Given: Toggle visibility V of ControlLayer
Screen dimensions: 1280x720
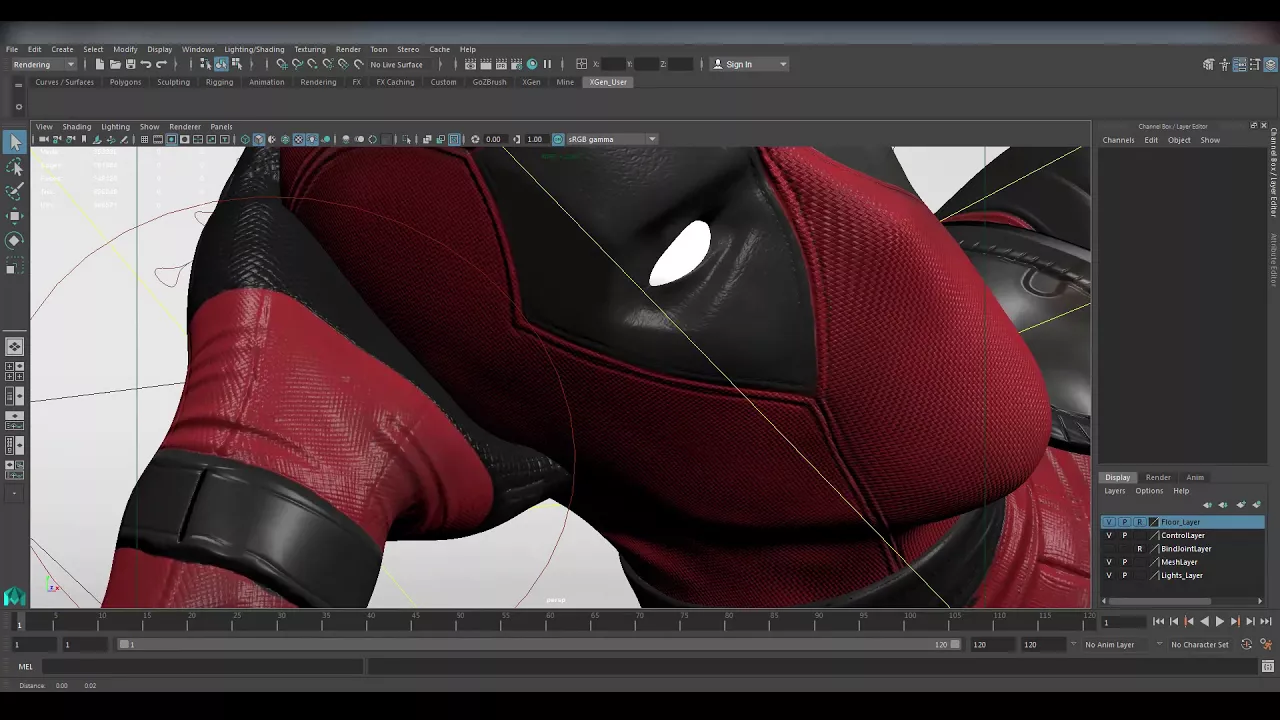Looking at the screenshot, I should (1109, 535).
